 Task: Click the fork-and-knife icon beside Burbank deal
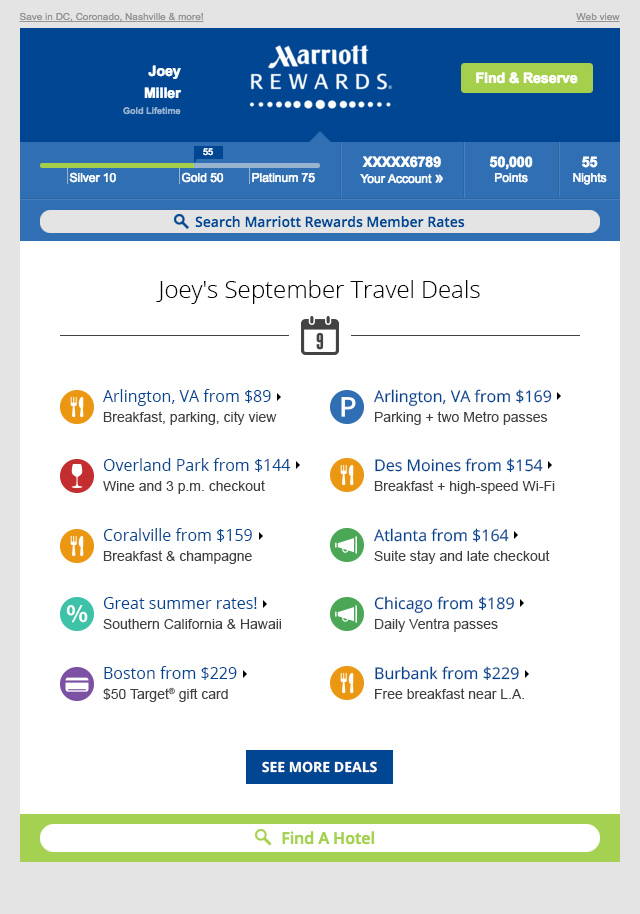[347, 684]
